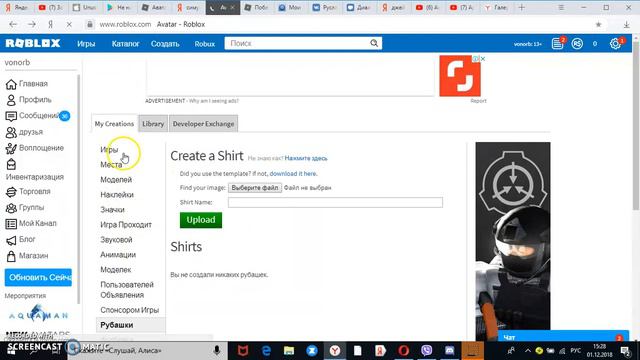640x360 pixels.
Task: Select Спонсором Игры in creations list
Action: point(129,310)
